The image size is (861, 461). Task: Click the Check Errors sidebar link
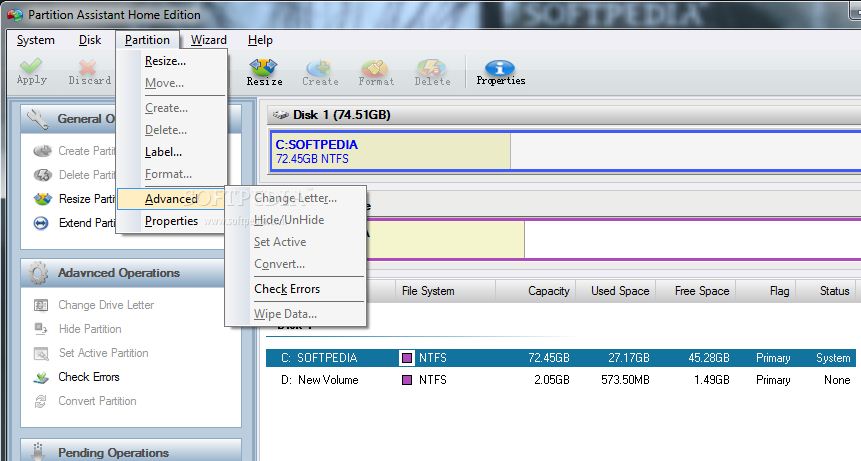[x=89, y=377]
